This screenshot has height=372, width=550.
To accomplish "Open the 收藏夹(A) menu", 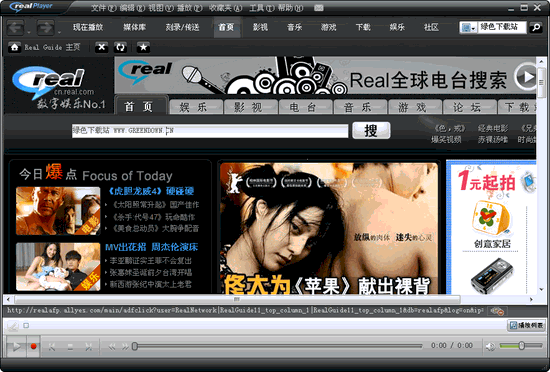I will [226, 8].
